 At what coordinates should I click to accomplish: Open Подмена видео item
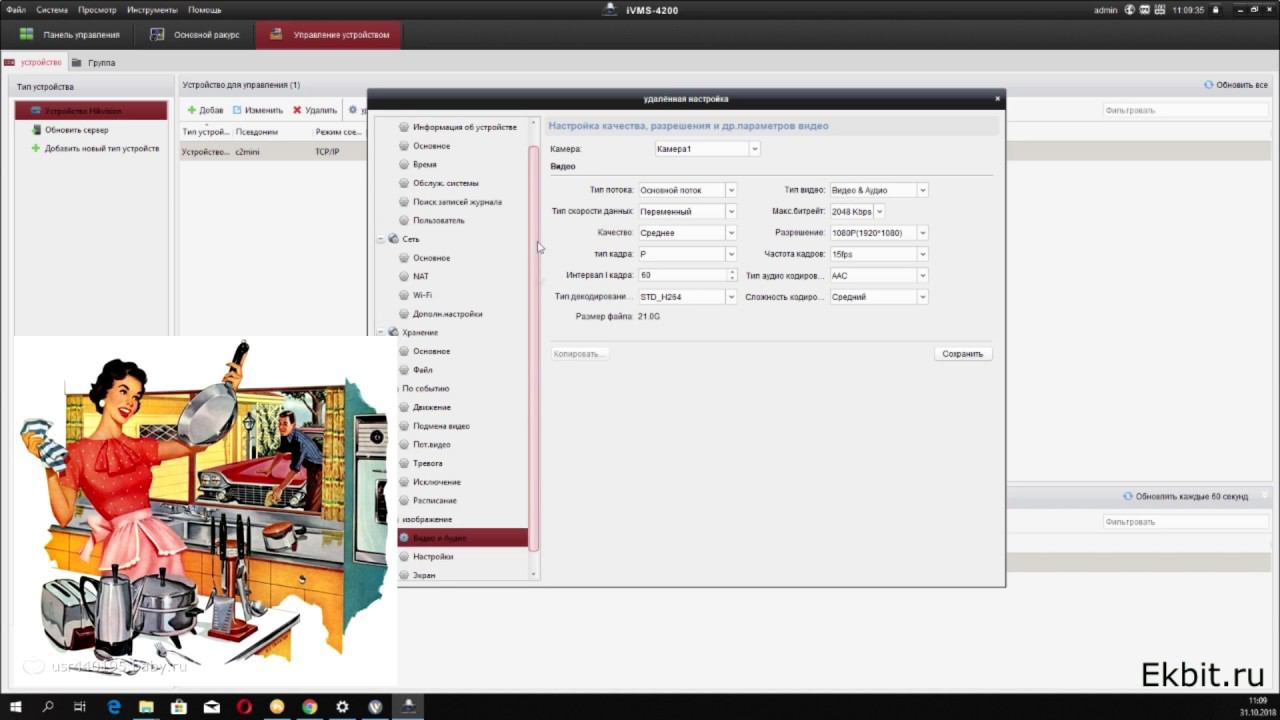(x=441, y=426)
